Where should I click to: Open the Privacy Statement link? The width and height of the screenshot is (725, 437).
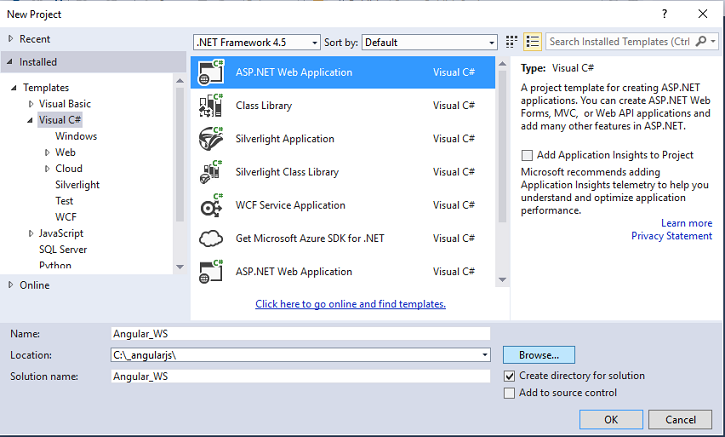[672, 236]
